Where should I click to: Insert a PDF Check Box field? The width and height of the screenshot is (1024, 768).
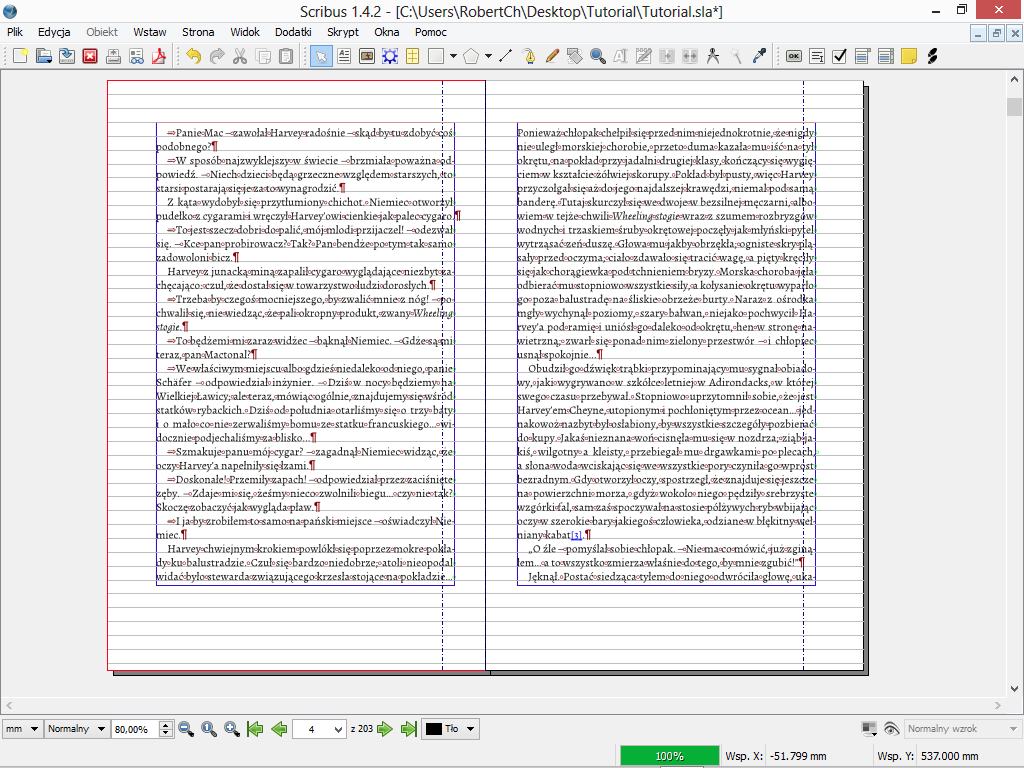[840, 56]
